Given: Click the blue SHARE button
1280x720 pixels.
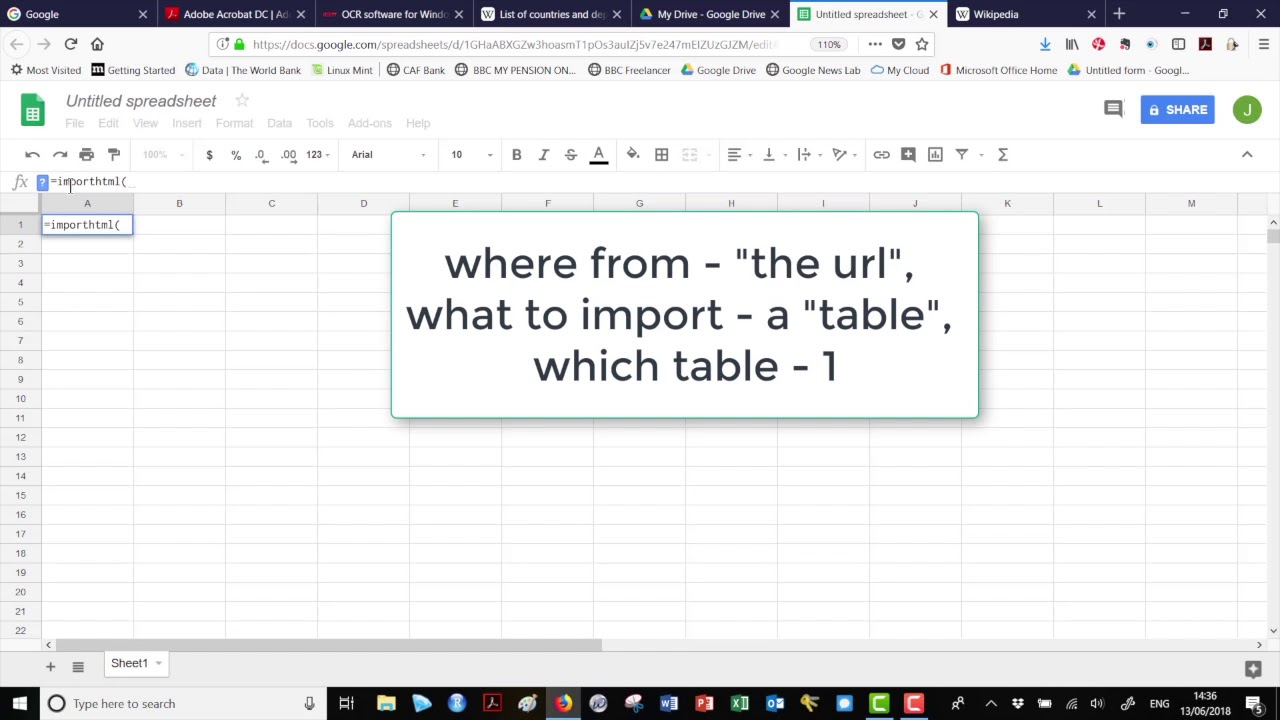Looking at the screenshot, I should click(x=1177, y=110).
